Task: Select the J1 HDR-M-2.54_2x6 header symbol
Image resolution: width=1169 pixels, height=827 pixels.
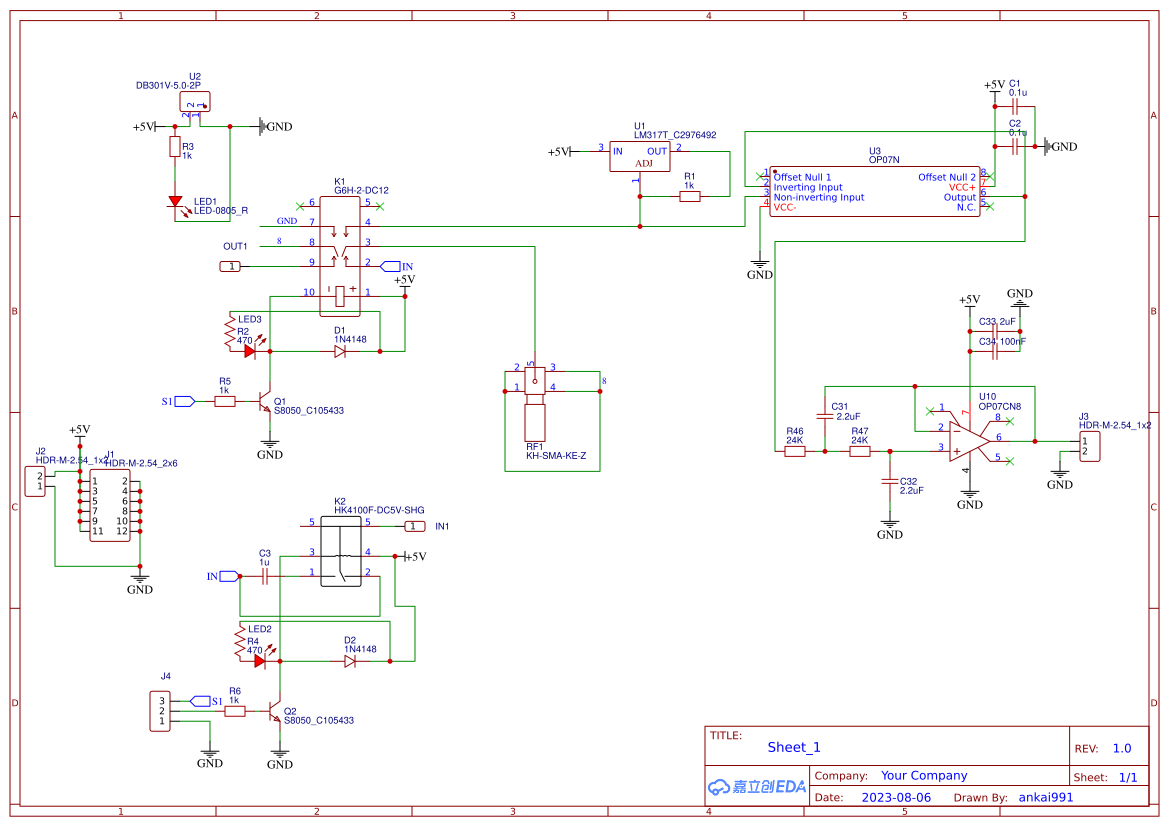Action: click(110, 506)
